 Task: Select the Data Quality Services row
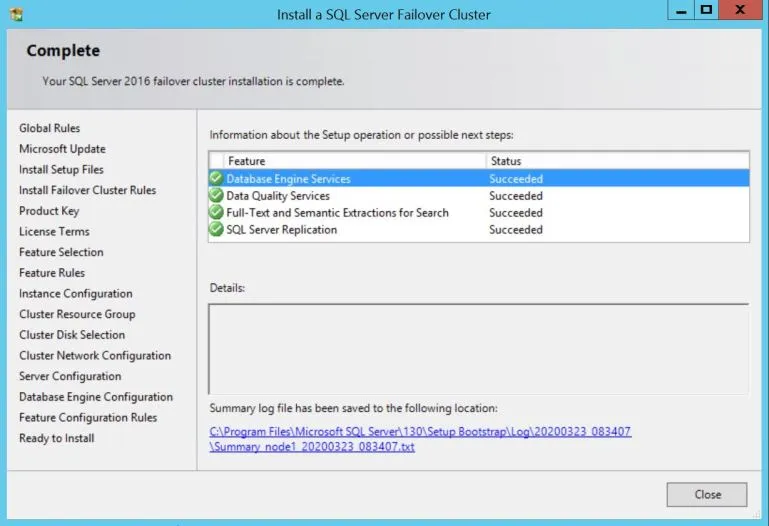point(479,196)
